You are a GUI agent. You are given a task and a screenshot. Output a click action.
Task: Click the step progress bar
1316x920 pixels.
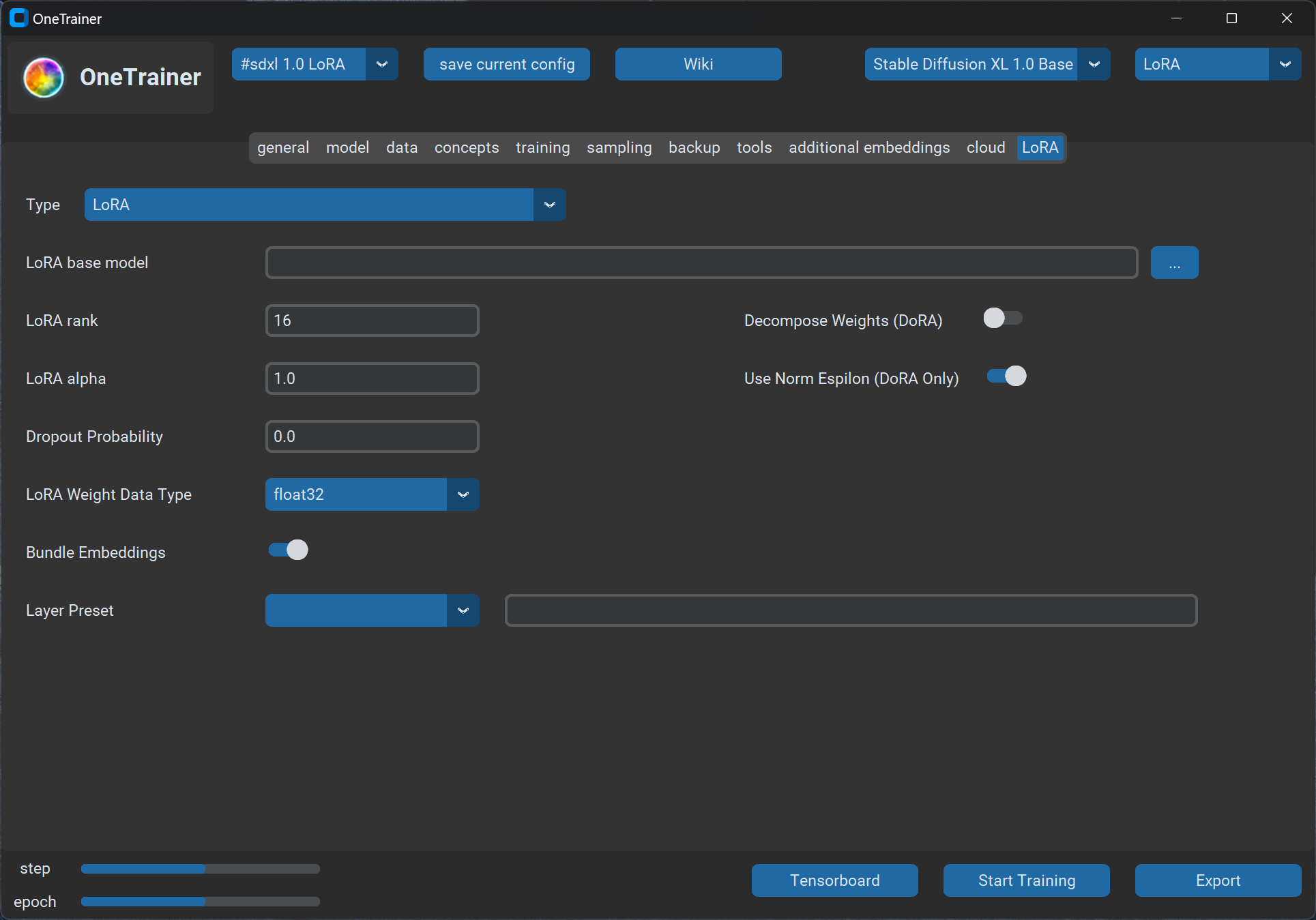pyautogui.click(x=200, y=869)
